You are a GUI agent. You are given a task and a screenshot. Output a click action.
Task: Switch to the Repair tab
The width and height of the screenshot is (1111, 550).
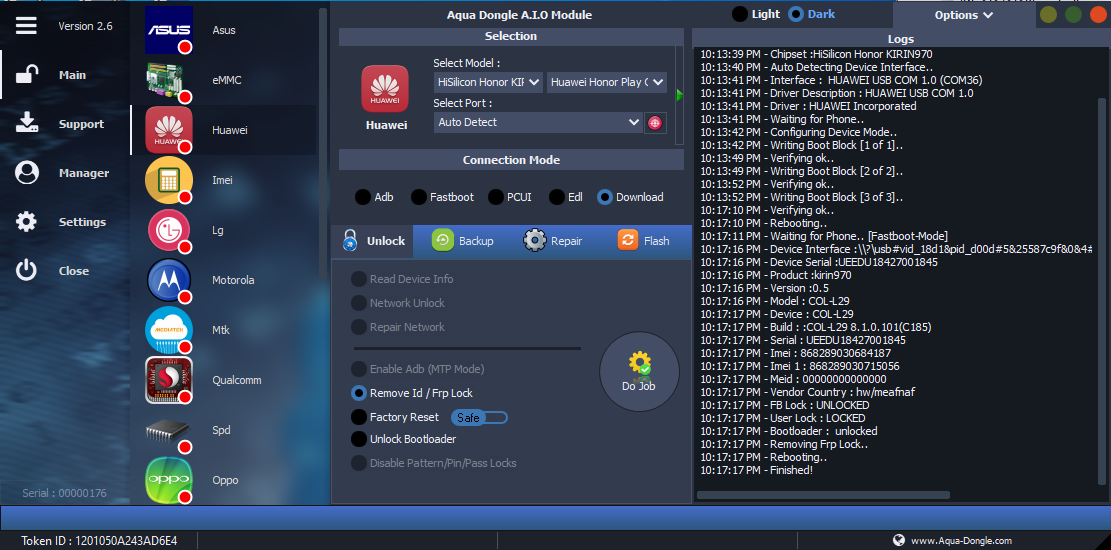pyautogui.click(x=553, y=241)
